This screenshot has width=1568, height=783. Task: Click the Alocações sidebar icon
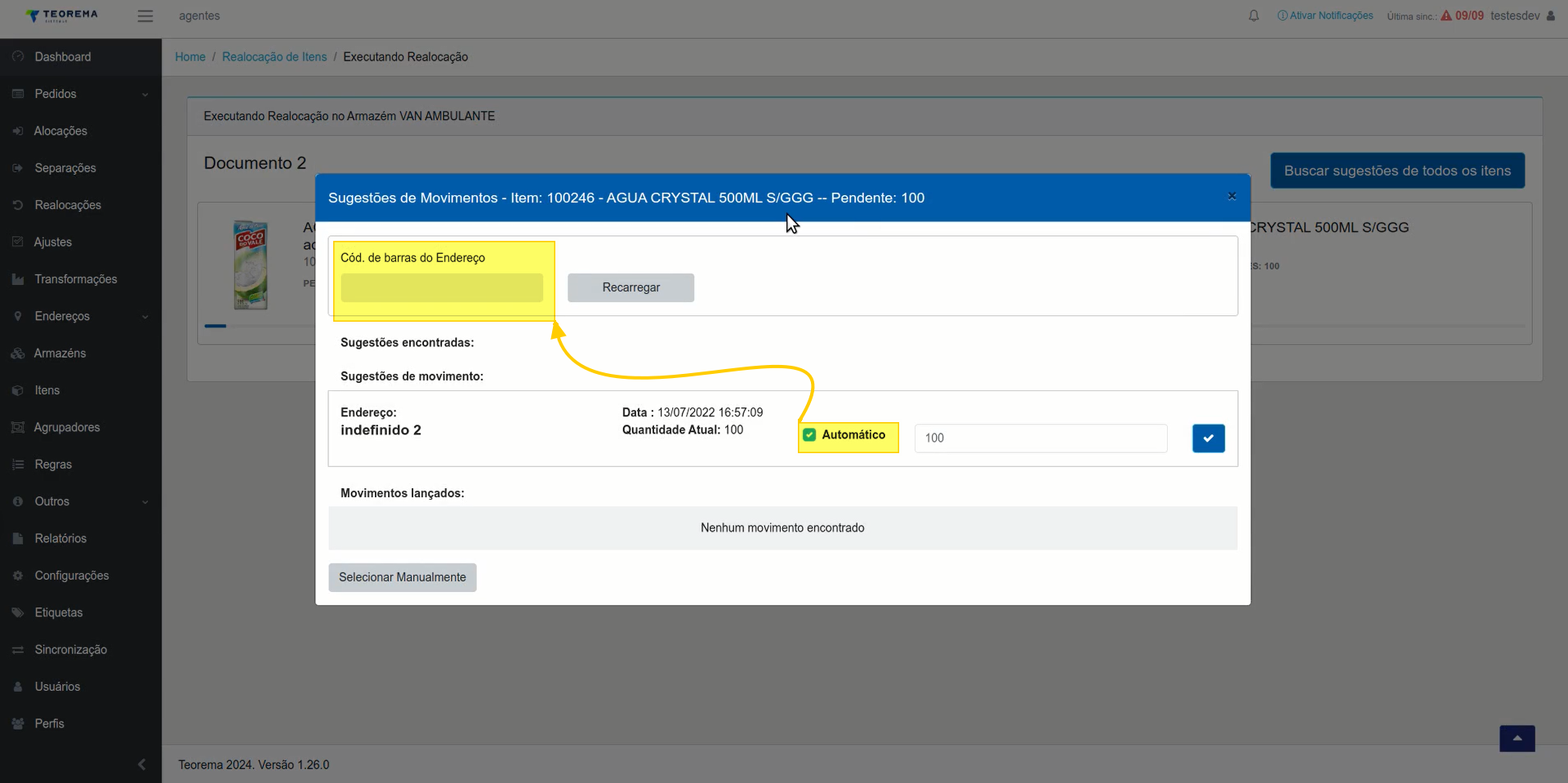point(18,131)
